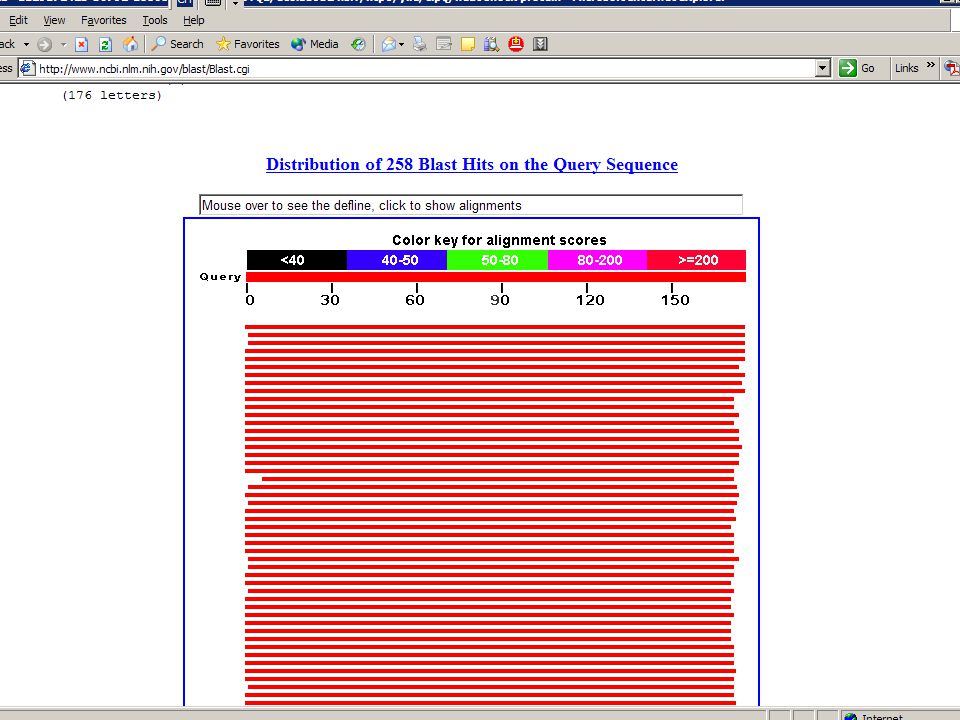Viewport: 960px width, 720px height.
Task: Click the axis label "90"
Action: (x=500, y=300)
